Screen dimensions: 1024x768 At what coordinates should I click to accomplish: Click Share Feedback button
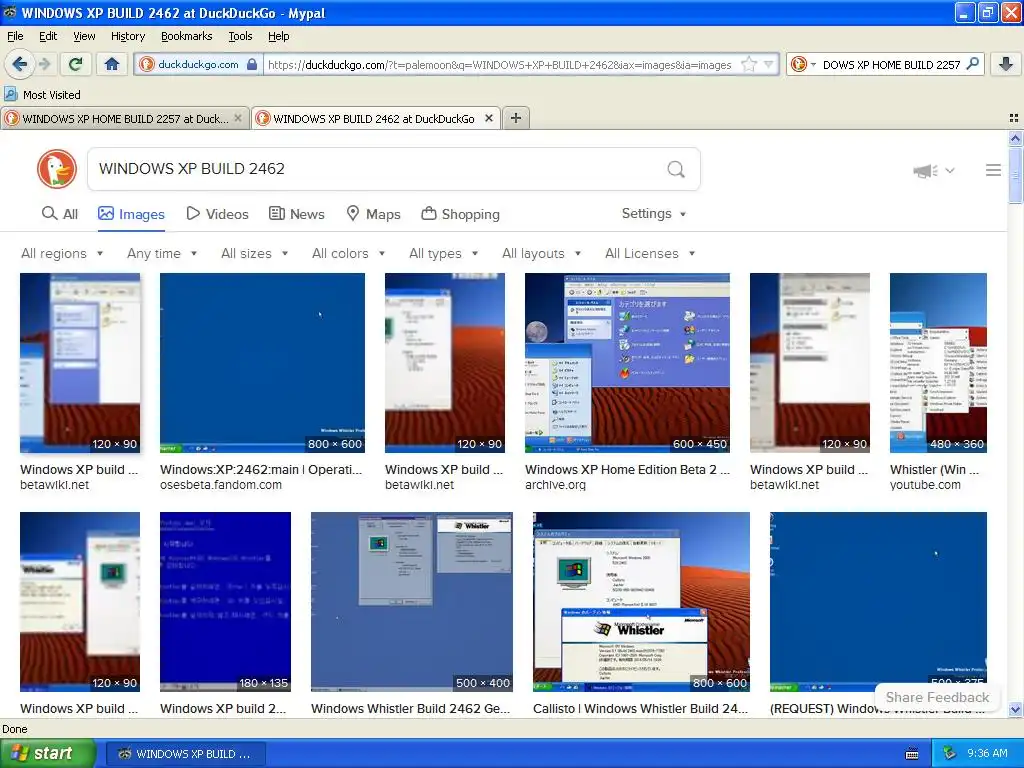pos(937,697)
